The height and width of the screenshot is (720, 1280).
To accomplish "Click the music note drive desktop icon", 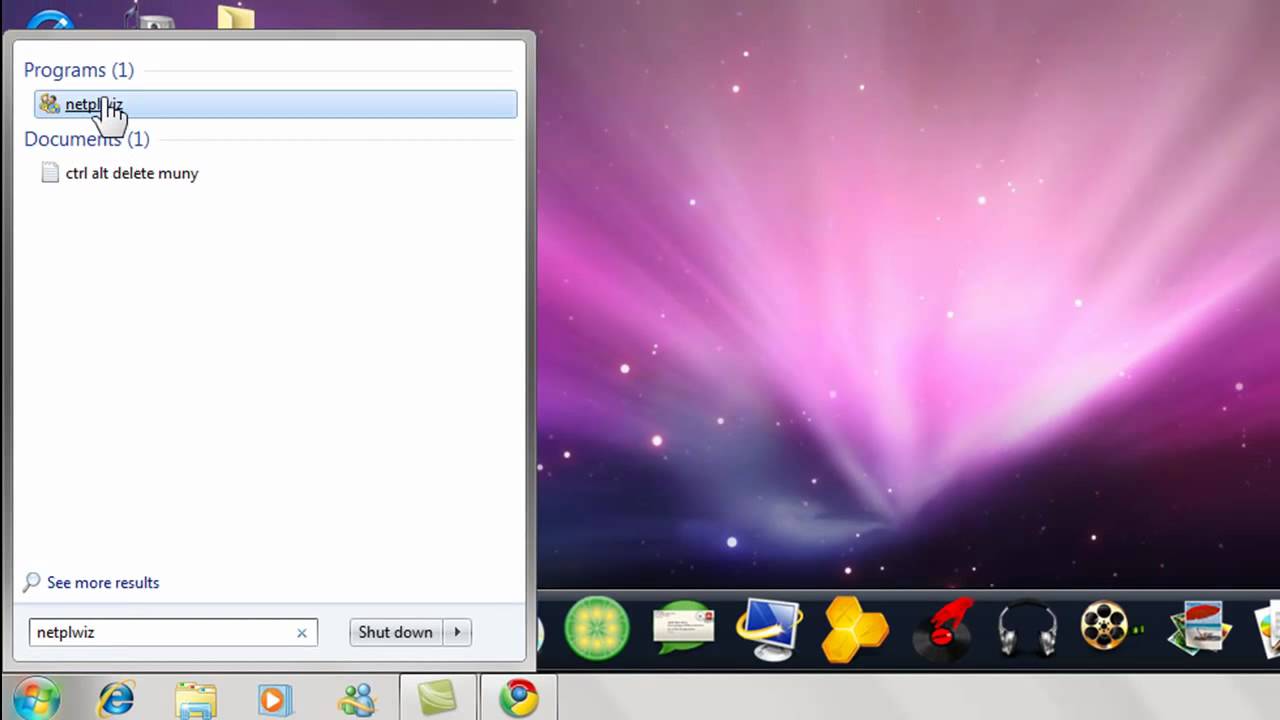I will coord(148,15).
